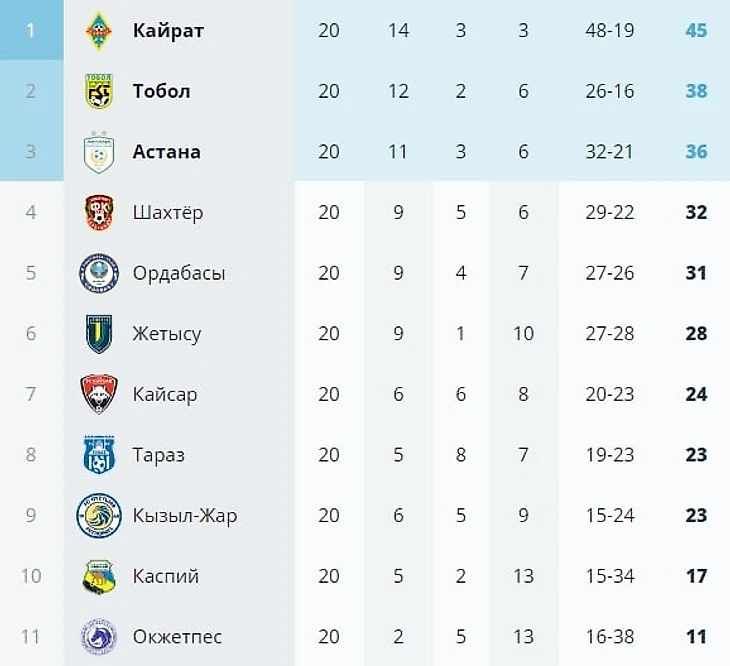Screen dimensions: 730x666
Task: Click Кайрат's 45 points value
Action: coord(696,31)
